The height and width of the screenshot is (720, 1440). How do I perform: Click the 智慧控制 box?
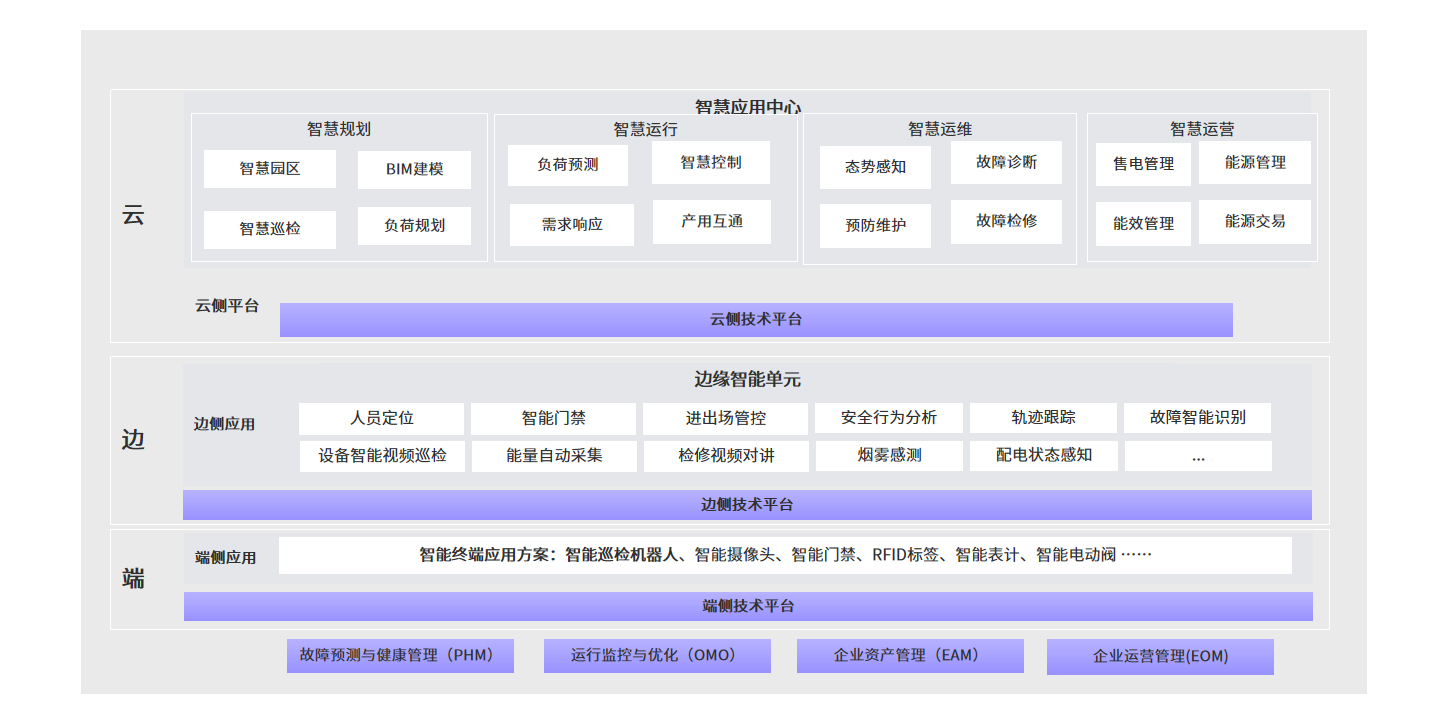pos(710,163)
